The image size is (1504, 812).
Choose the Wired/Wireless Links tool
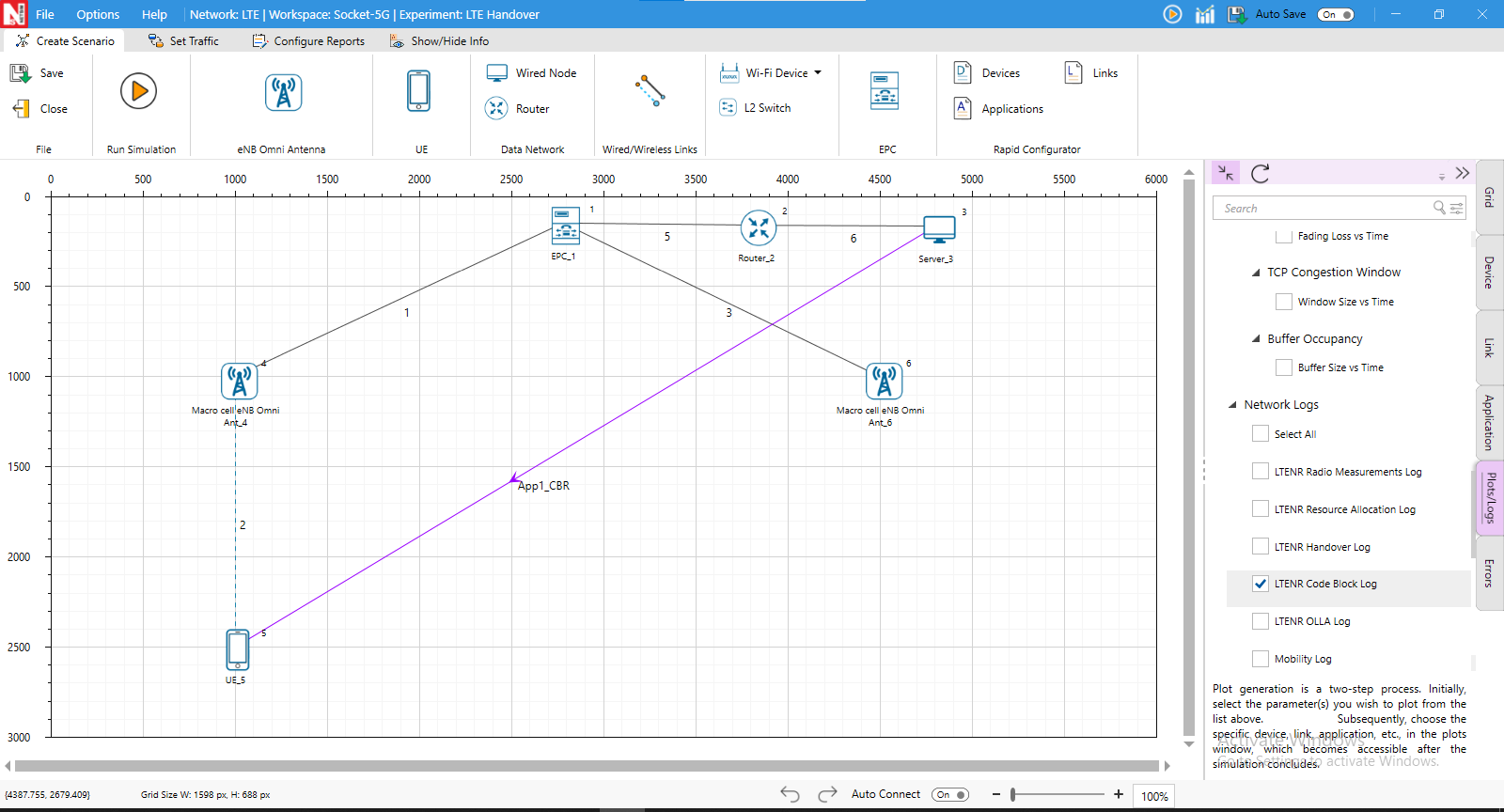650,91
